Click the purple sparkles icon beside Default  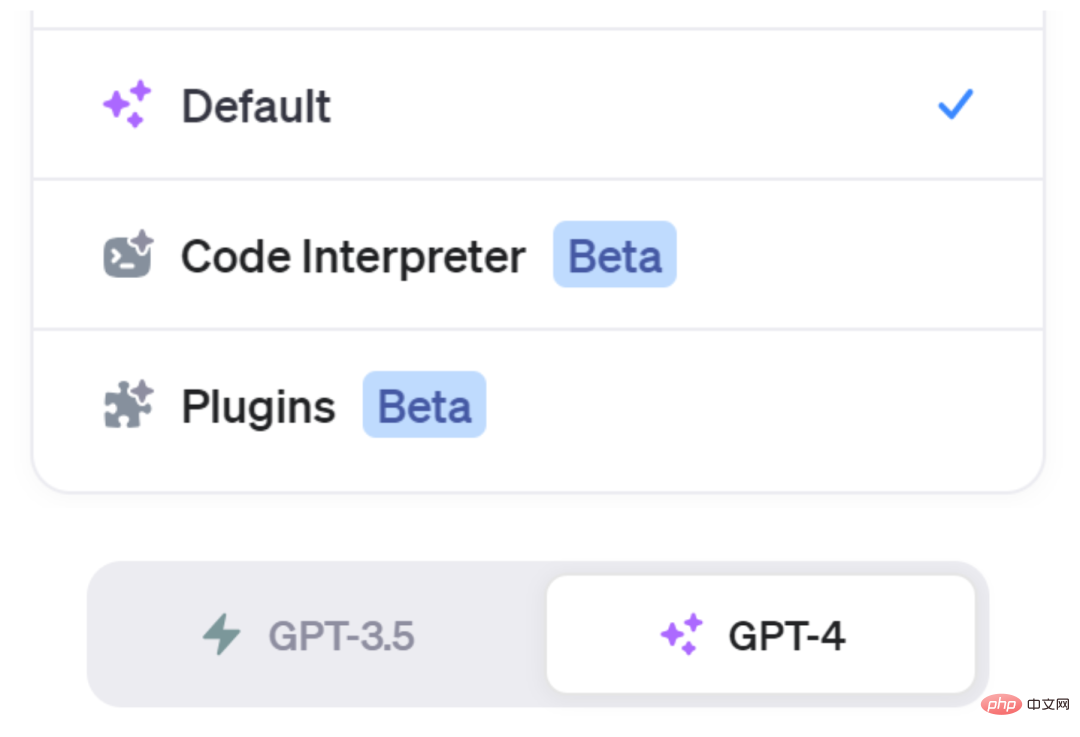[x=127, y=104]
